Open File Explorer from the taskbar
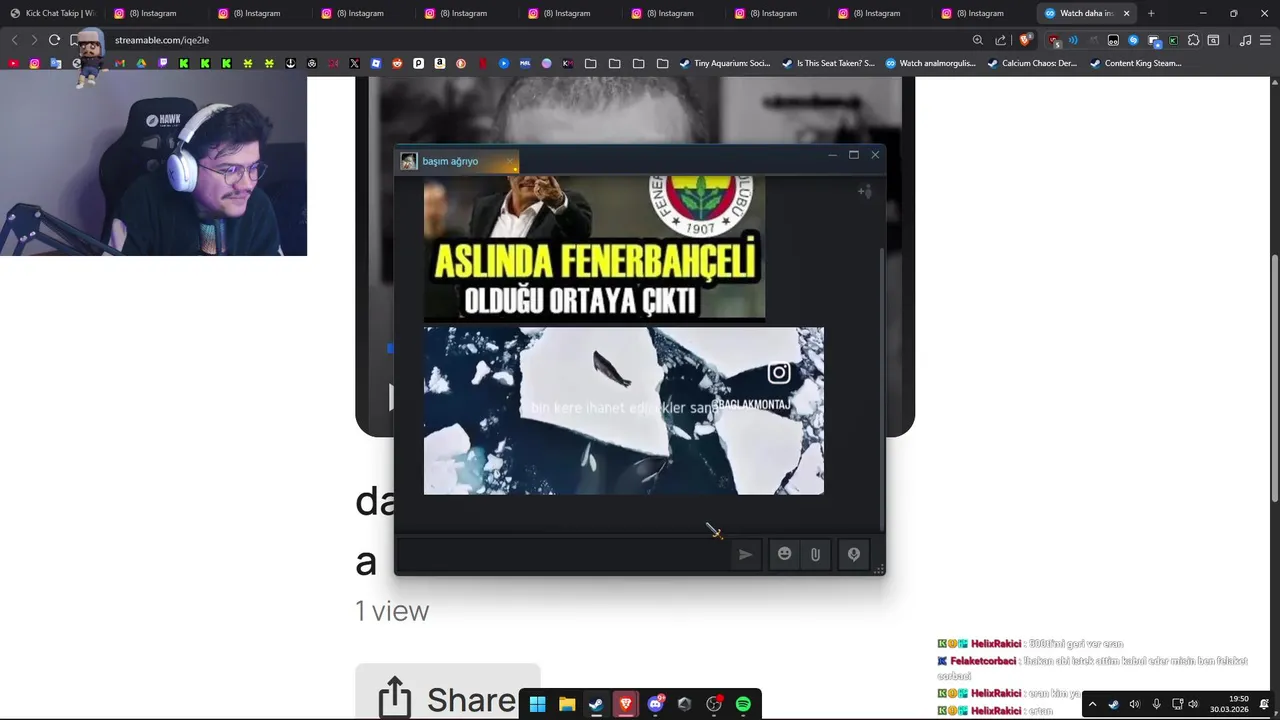 point(566,704)
